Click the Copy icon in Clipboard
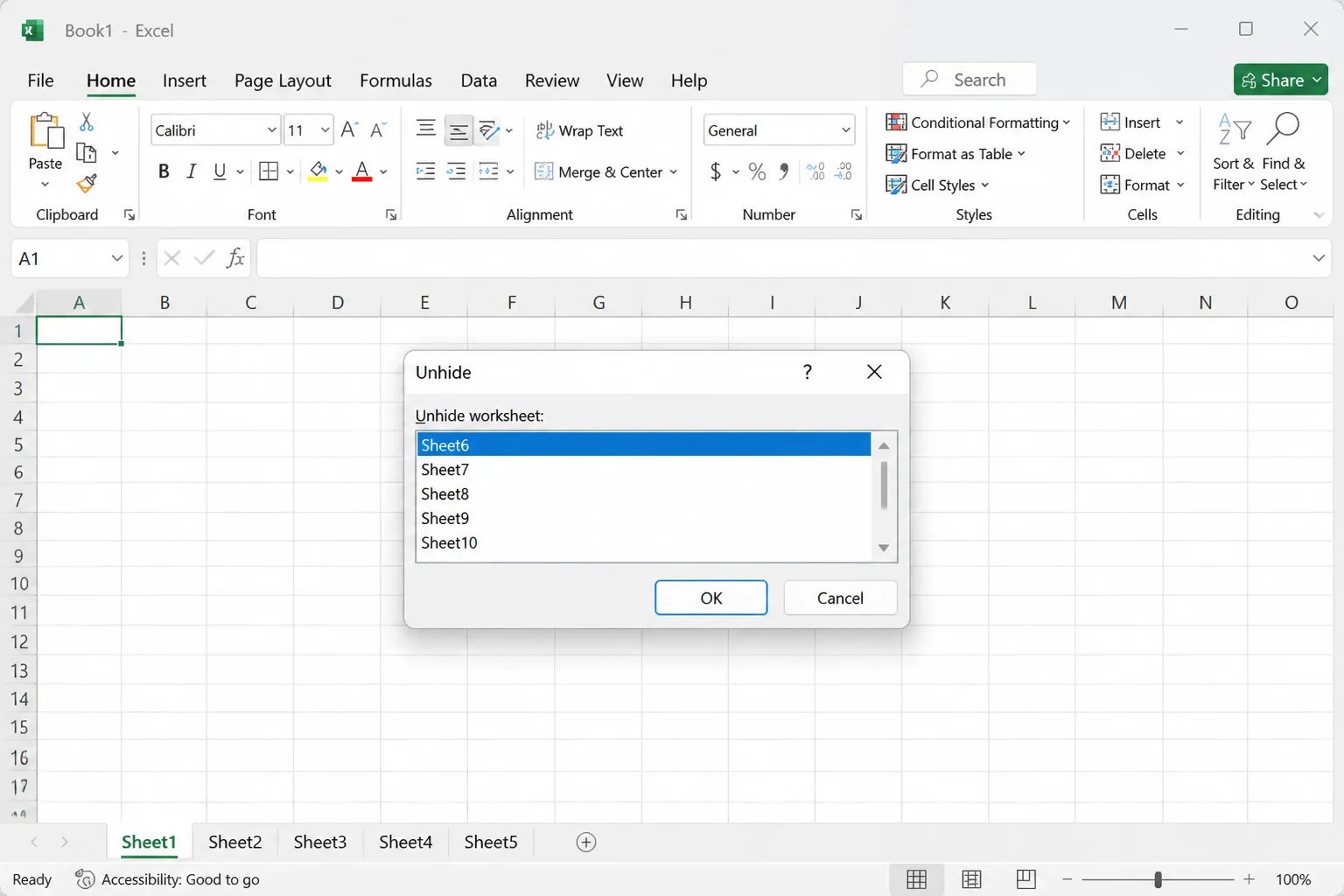The height and width of the screenshot is (896, 1344). pyautogui.click(x=87, y=153)
